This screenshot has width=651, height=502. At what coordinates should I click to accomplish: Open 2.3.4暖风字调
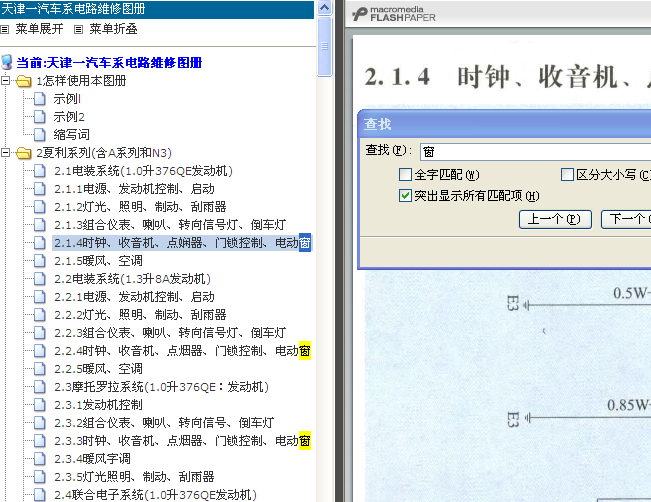point(92,458)
